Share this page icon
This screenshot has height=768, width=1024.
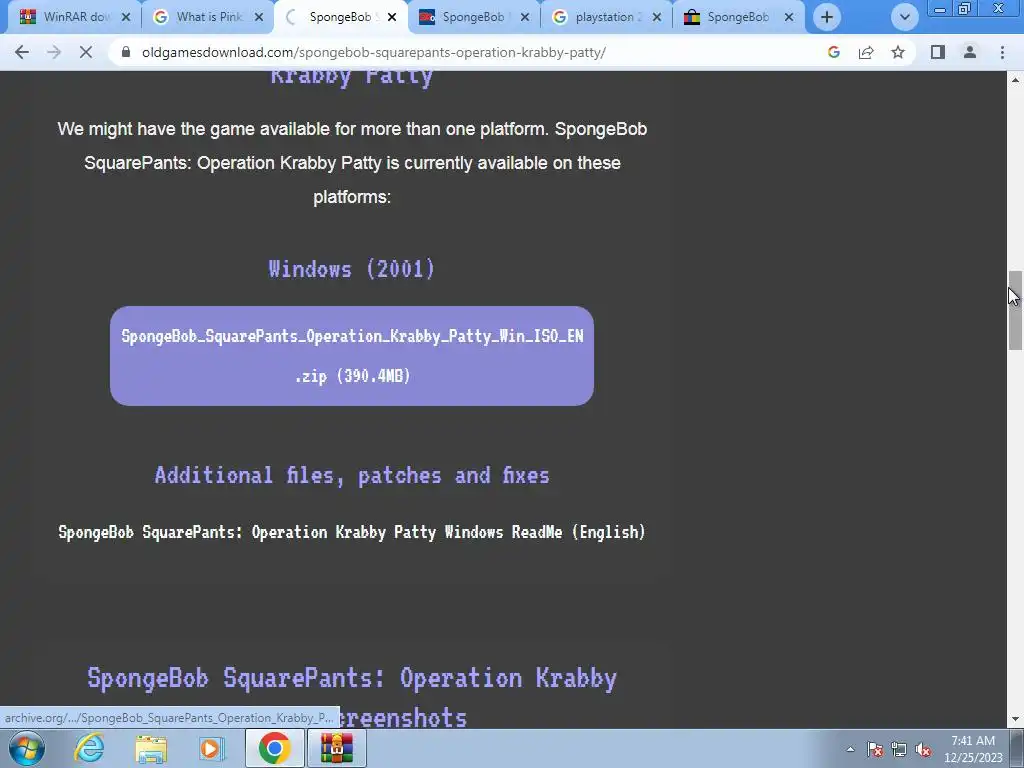[866, 52]
